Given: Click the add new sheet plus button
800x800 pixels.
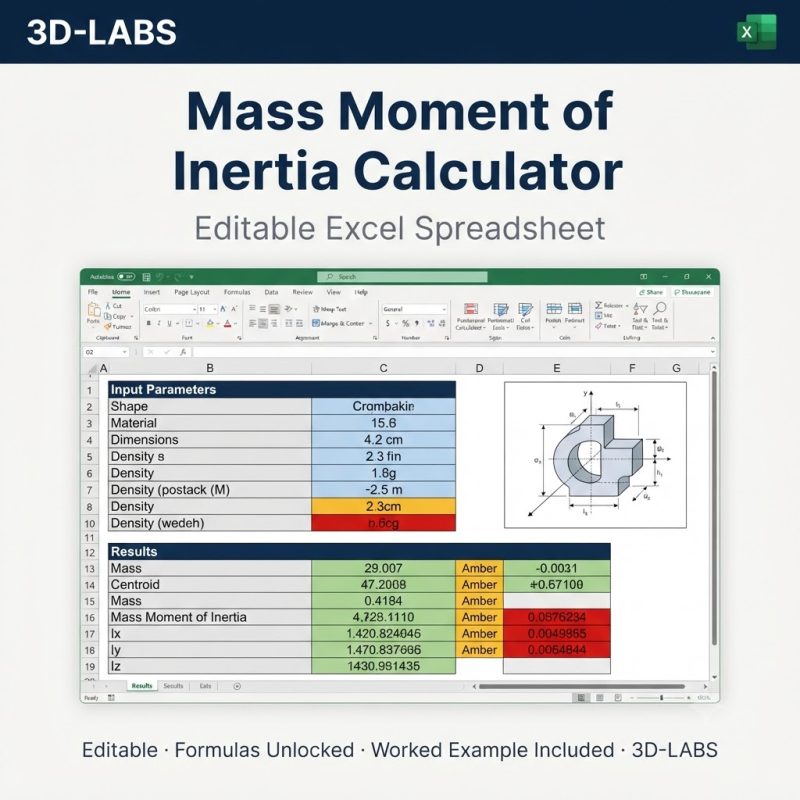Looking at the screenshot, I should click(237, 686).
